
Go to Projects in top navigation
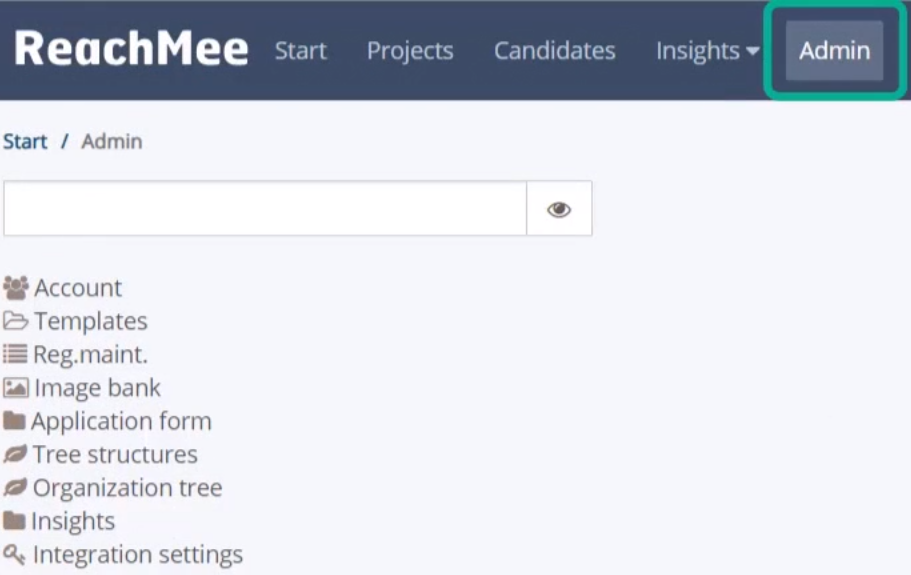[410, 51]
